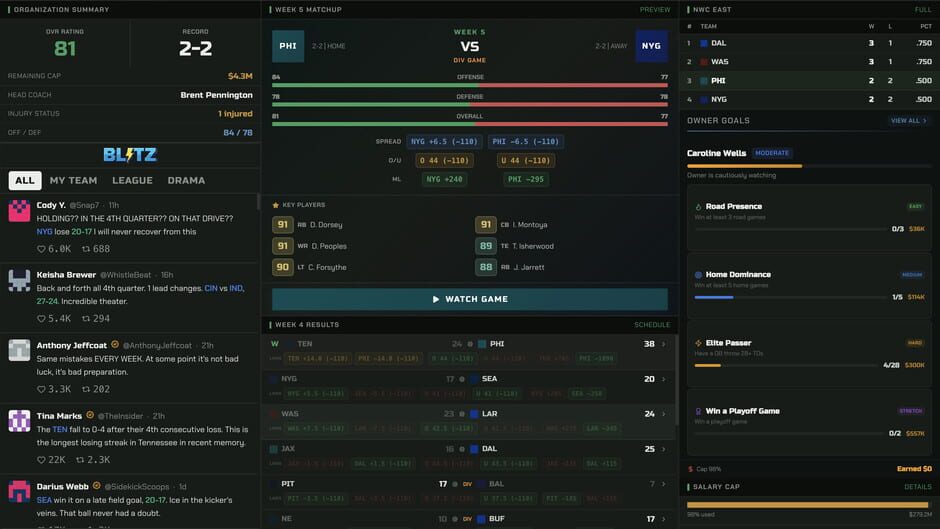This screenshot has width=940, height=529.
Task: Click the PHI team badge in matchup
Action: tap(288, 46)
